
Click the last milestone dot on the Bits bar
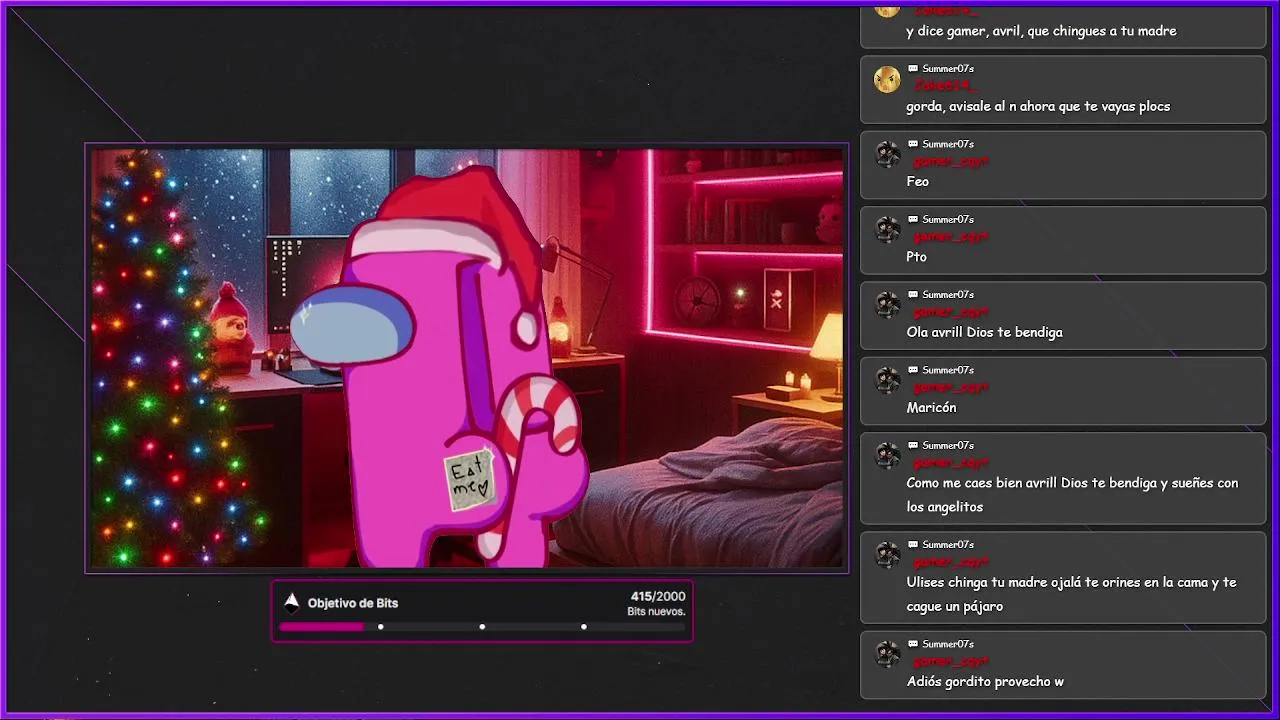583,627
